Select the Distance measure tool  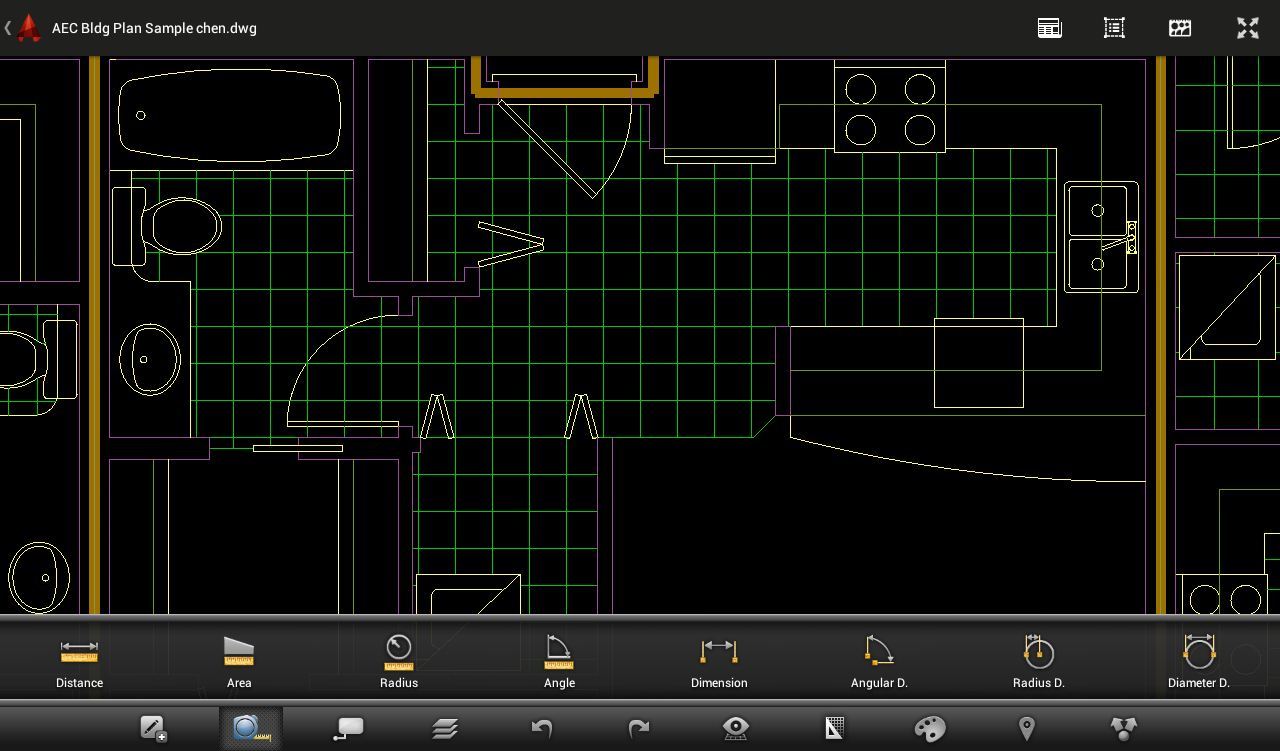pos(79,662)
